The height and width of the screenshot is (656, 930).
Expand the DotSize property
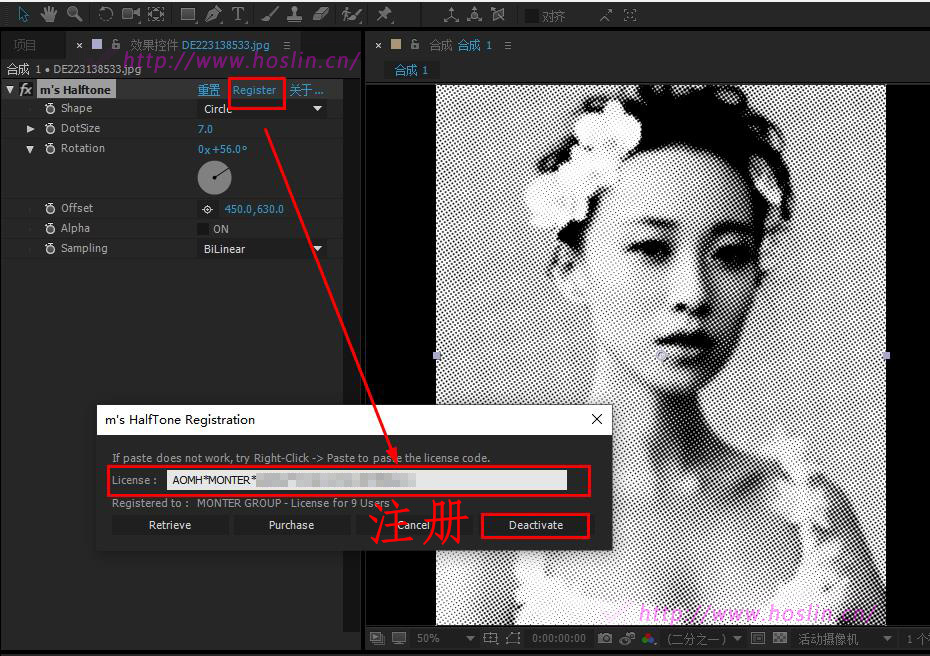[x=30, y=129]
